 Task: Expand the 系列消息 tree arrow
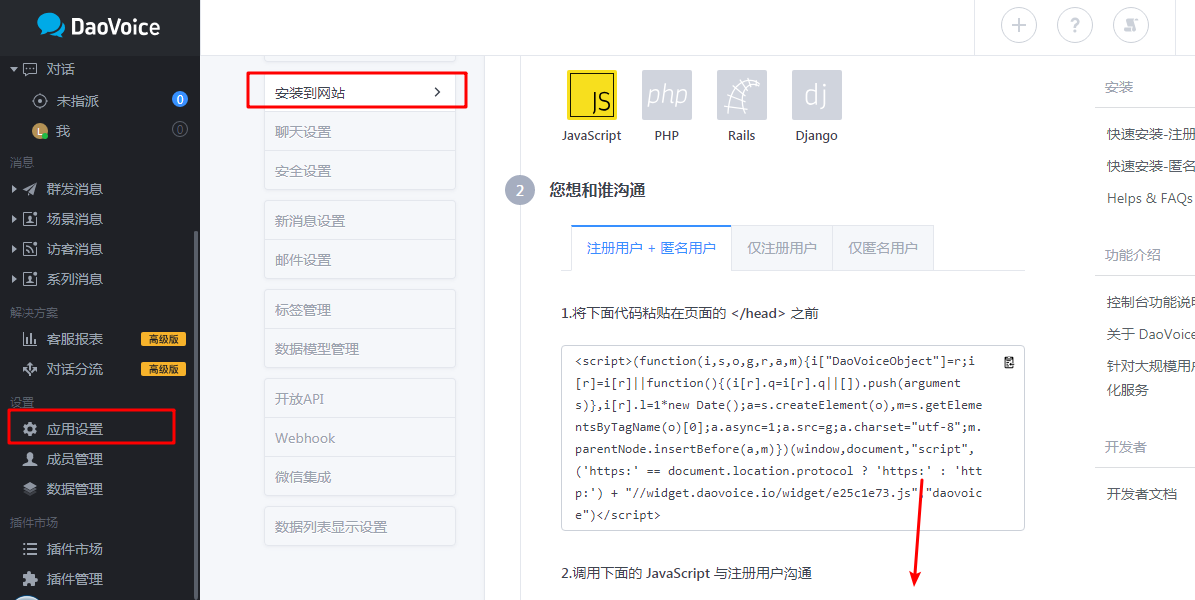tap(14, 279)
